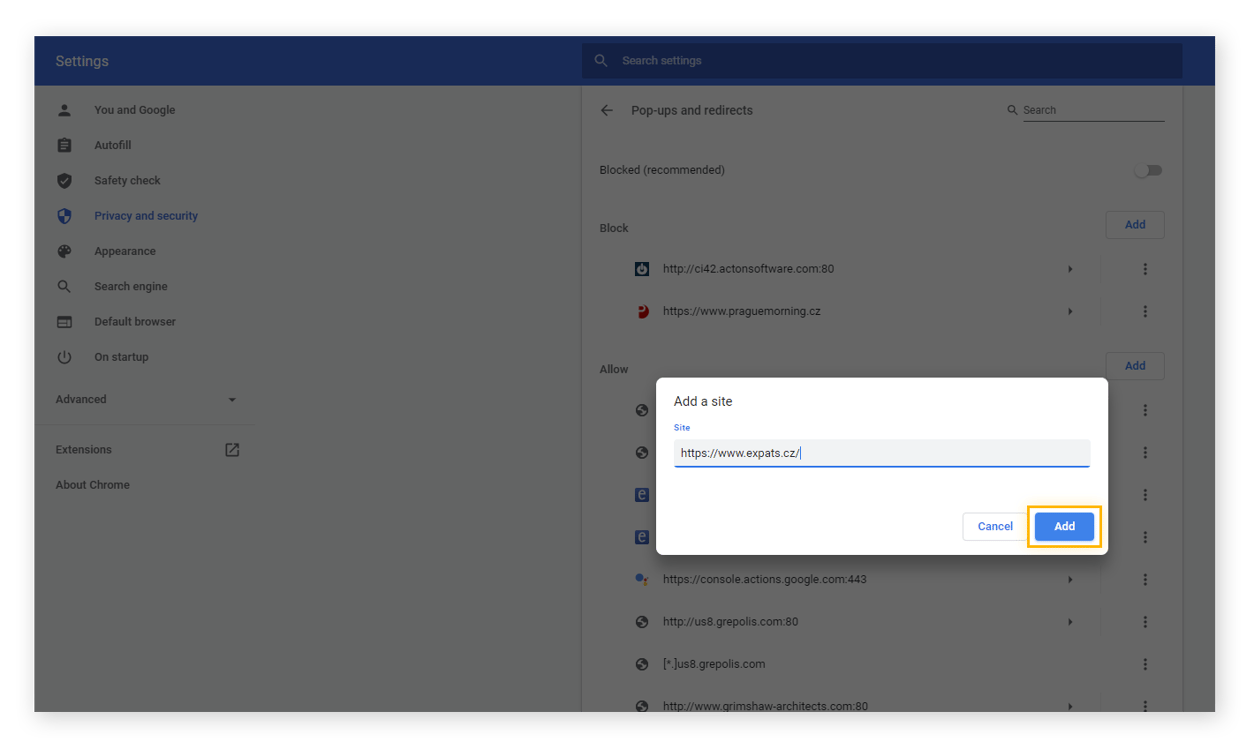Open the Extensions external link icon

pos(232,450)
